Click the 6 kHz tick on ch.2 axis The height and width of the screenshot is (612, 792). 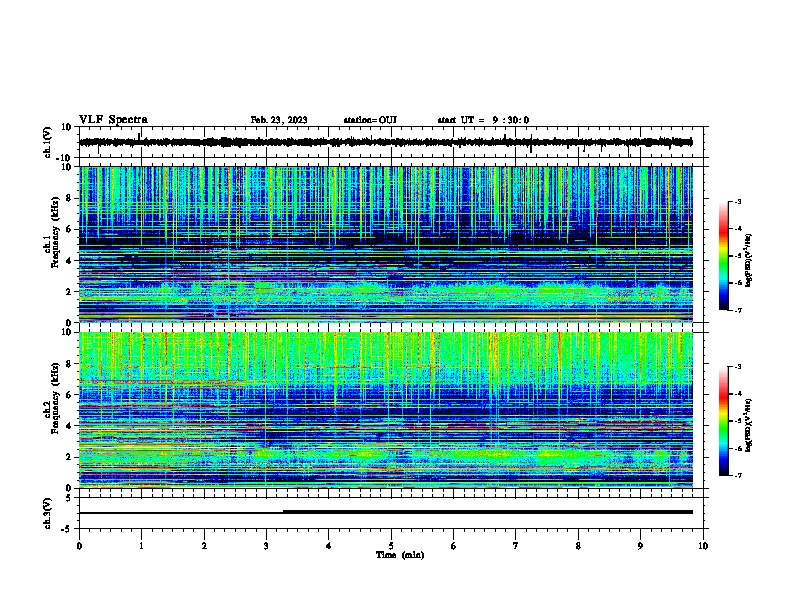click(69, 394)
